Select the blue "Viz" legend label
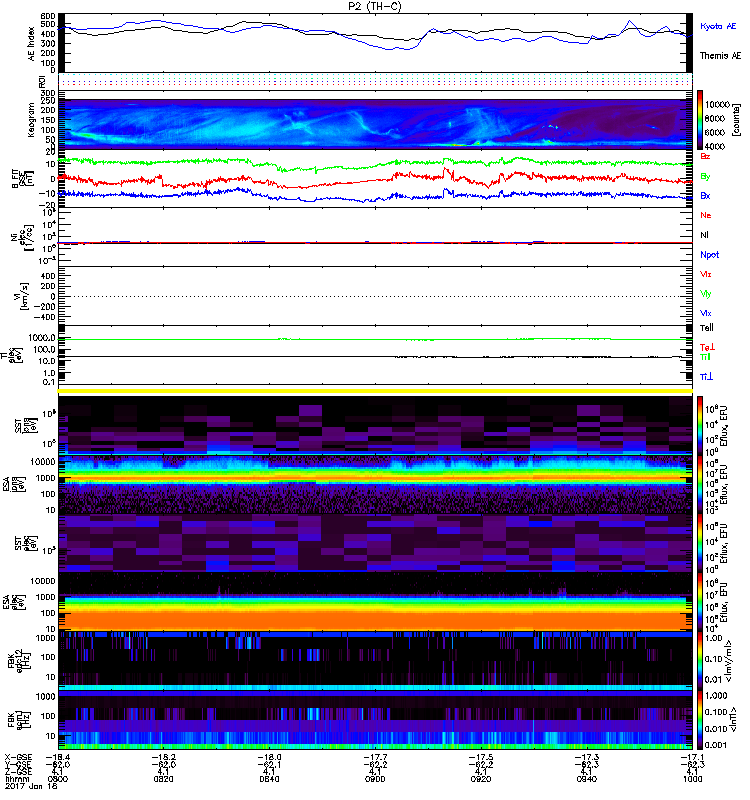750x800 pixels. [706, 314]
